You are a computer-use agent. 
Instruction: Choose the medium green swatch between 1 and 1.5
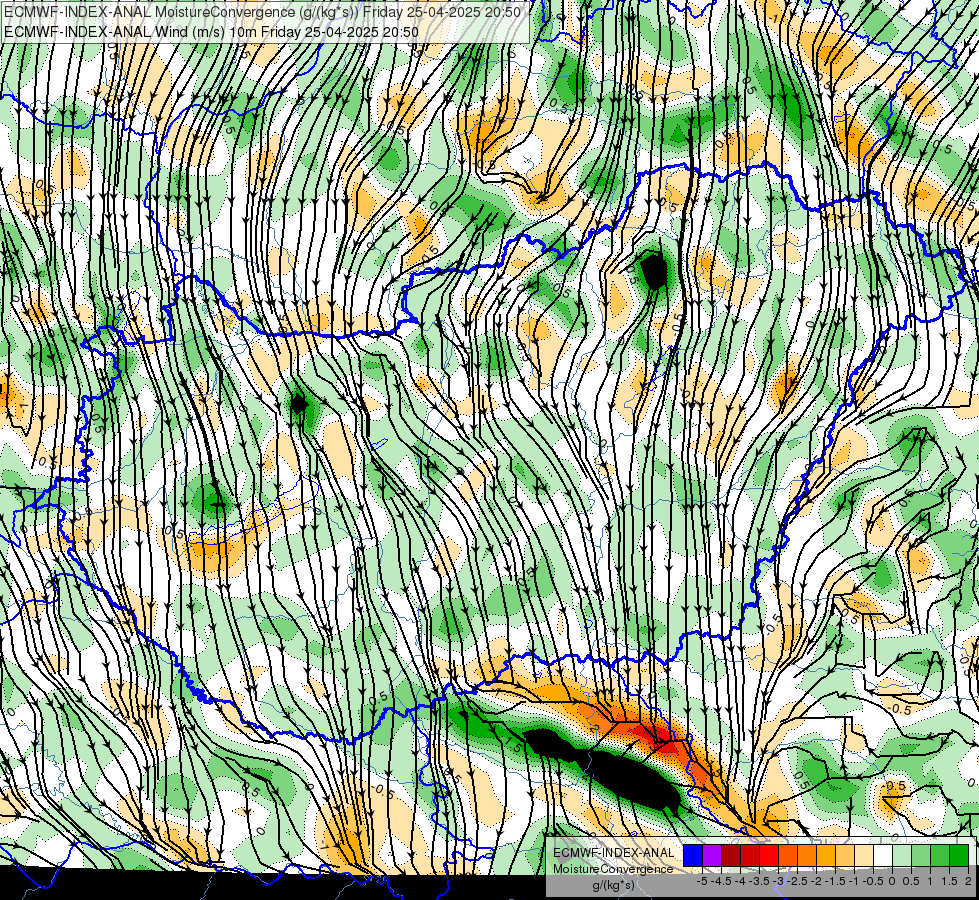pos(940,855)
